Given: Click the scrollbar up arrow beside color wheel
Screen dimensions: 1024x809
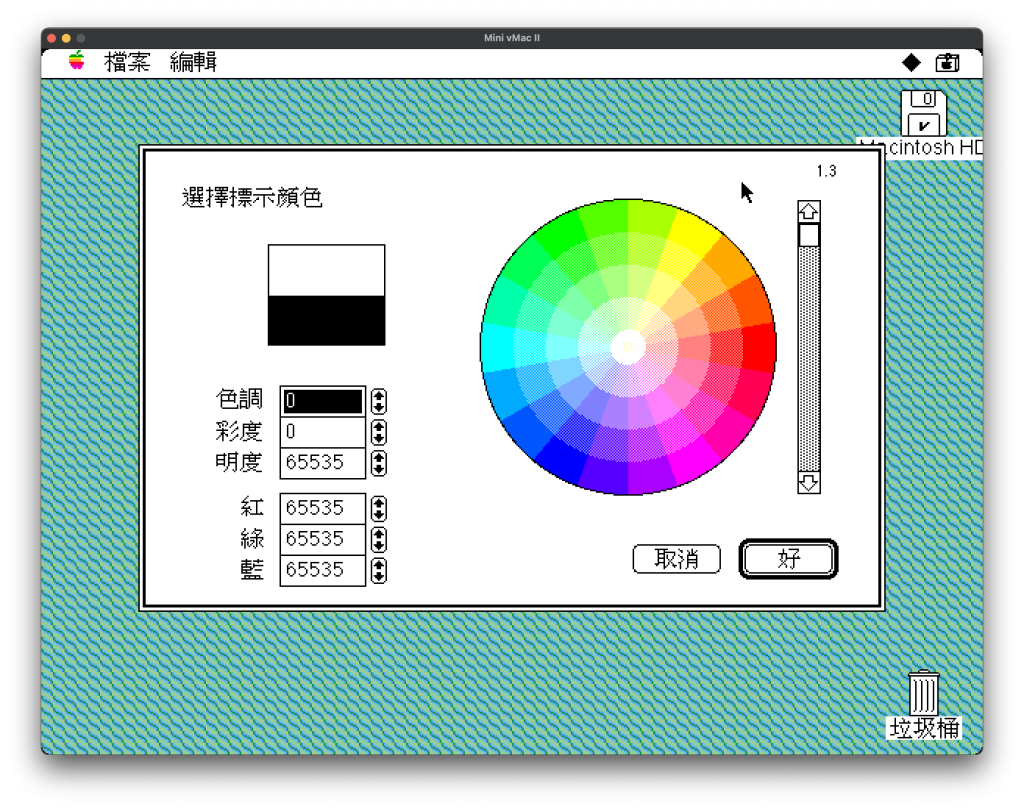Looking at the screenshot, I should pyautogui.click(x=808, y=212).
